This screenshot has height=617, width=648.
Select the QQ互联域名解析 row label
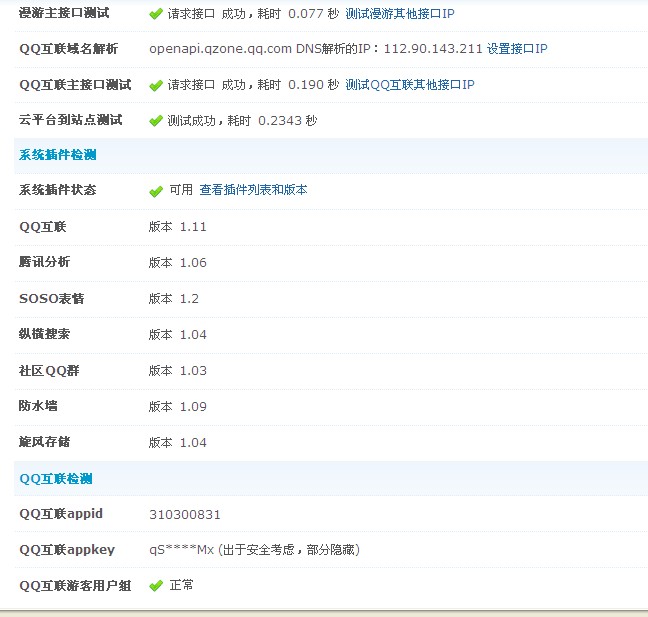pyautogui.click(x=69, y=49)
